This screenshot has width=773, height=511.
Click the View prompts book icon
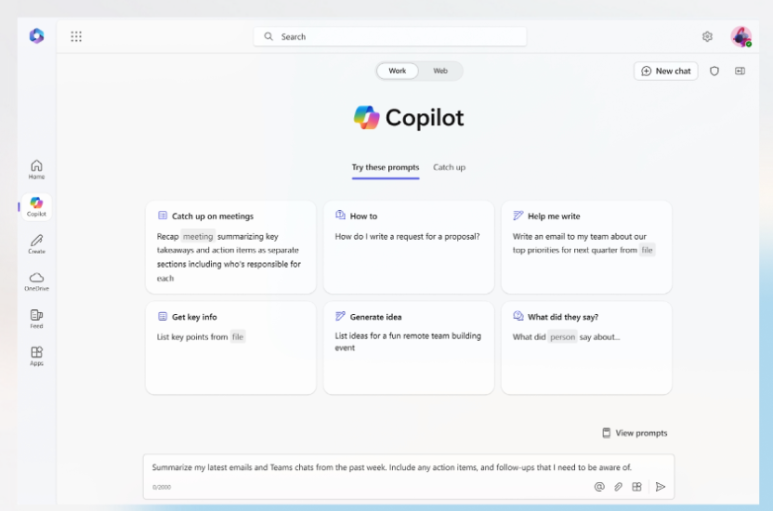pyautogui.click(x=606, y=433)
